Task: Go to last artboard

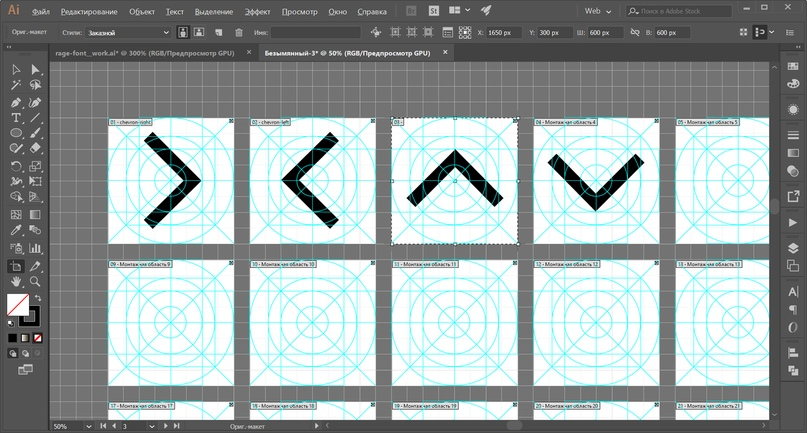Action: pyautogui.click(x=177, y=426)
